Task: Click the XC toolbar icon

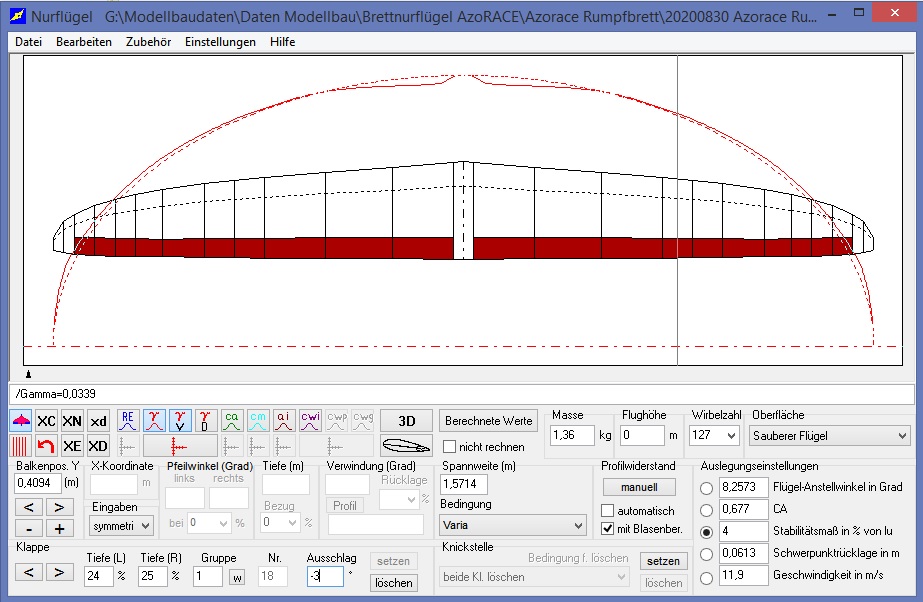Action: [46, 421]
